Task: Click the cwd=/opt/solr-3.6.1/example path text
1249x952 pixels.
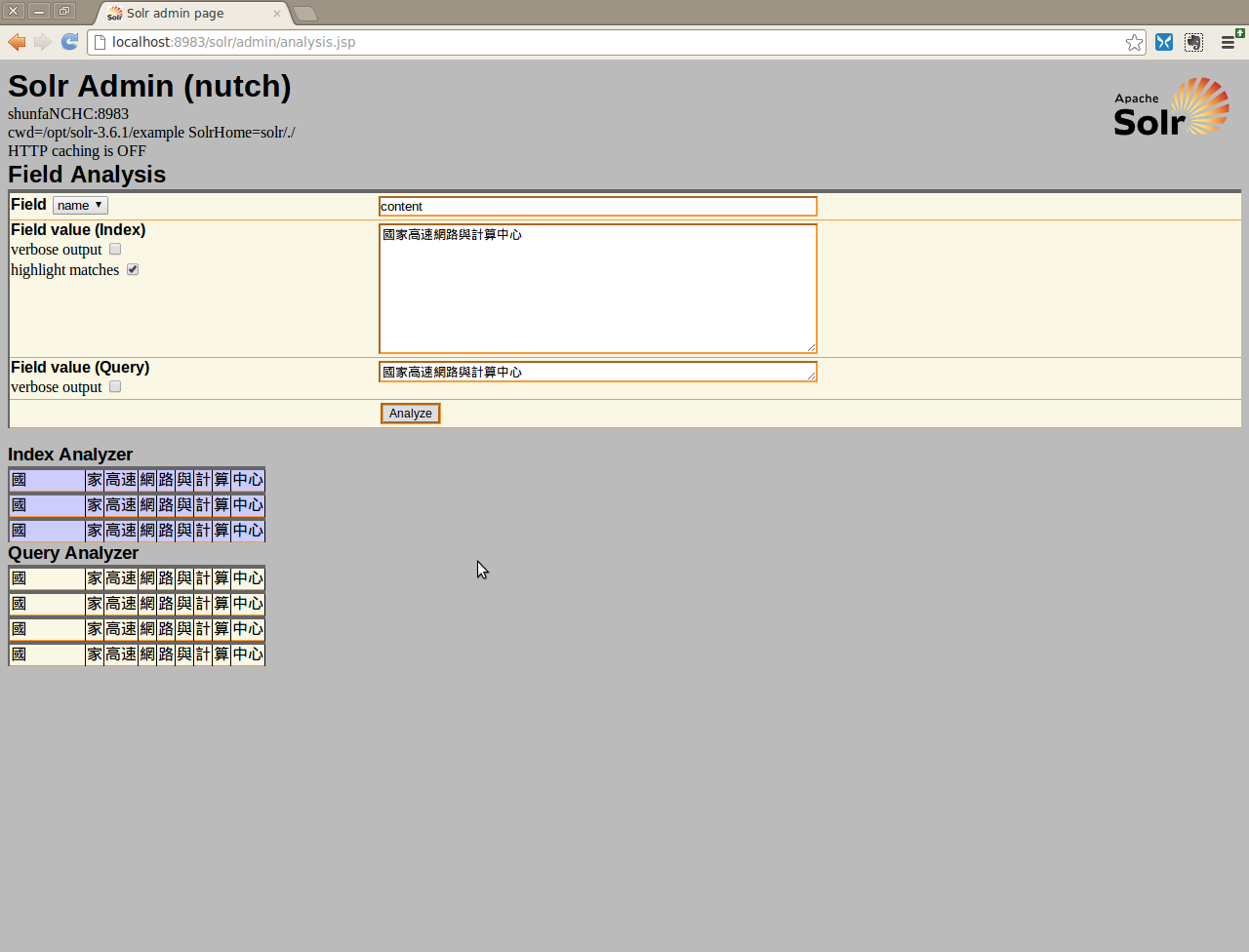Action: coord(97,132)
